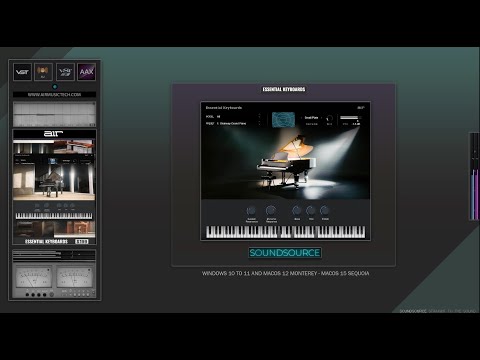The image size is (480, 360).
Task: Click a key on the plugin's virtual keyboard
Action: (286, 232)
